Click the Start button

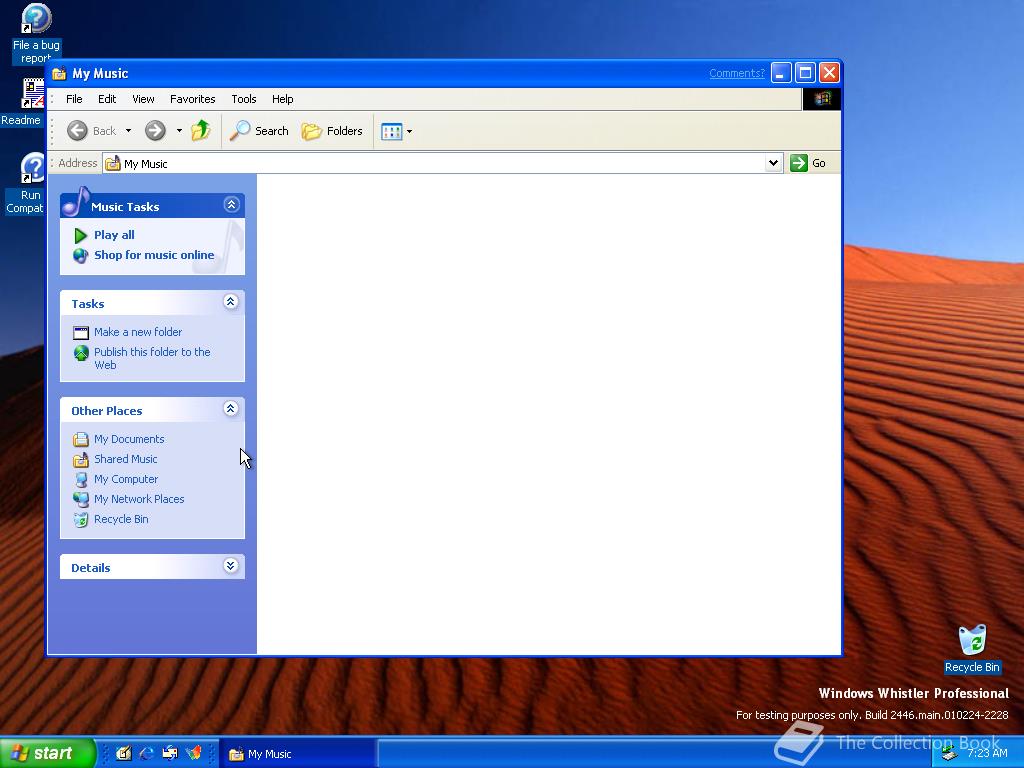pyautogui.click(x=48, y=753)
